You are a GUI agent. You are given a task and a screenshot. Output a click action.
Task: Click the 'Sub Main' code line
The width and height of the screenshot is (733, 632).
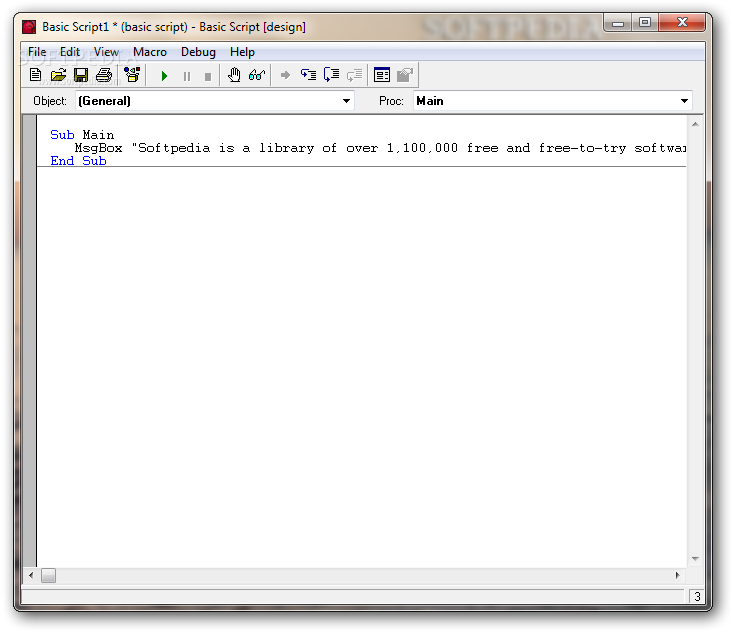[82, 135]
